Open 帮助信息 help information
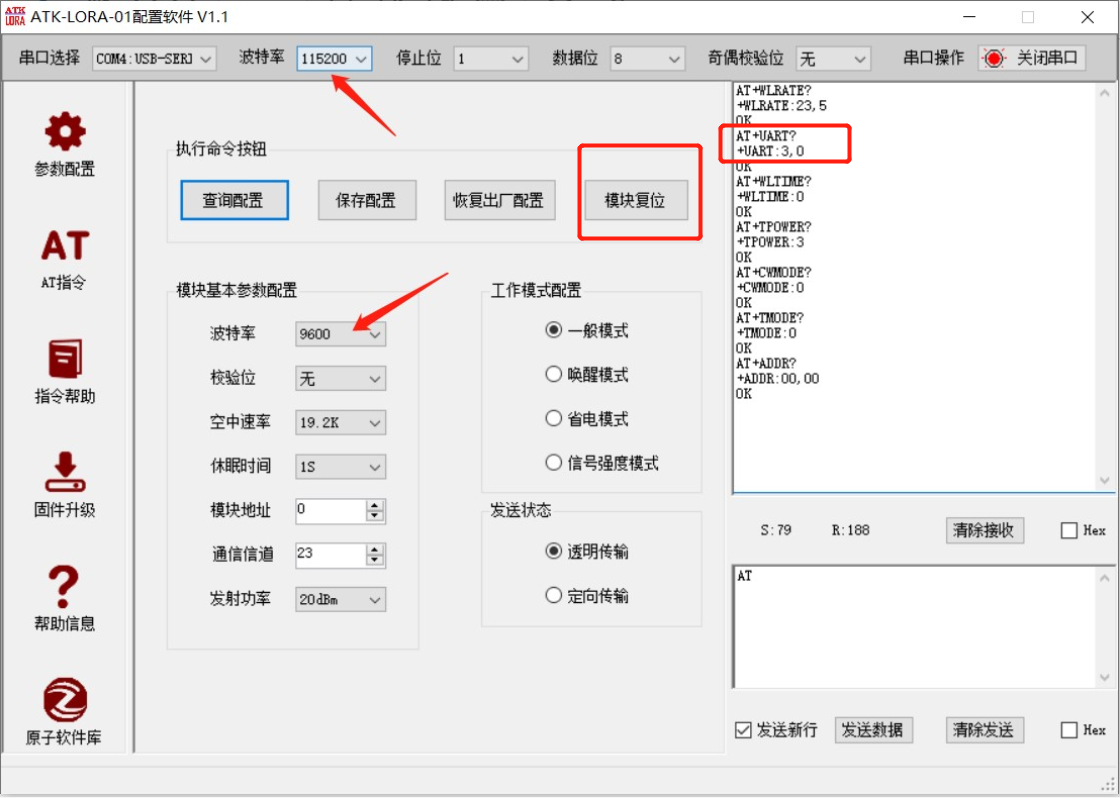 coord(63,600)
